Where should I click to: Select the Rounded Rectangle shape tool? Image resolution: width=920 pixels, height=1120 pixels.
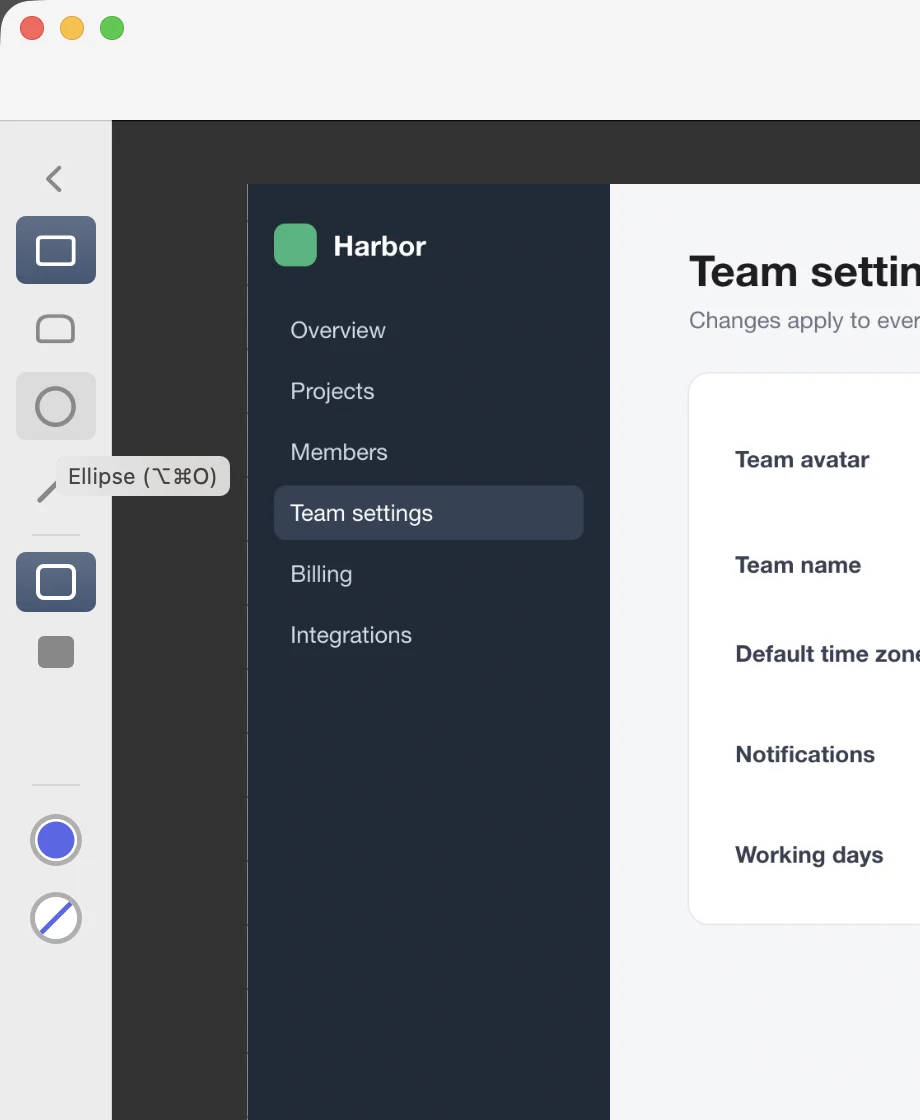56,329
